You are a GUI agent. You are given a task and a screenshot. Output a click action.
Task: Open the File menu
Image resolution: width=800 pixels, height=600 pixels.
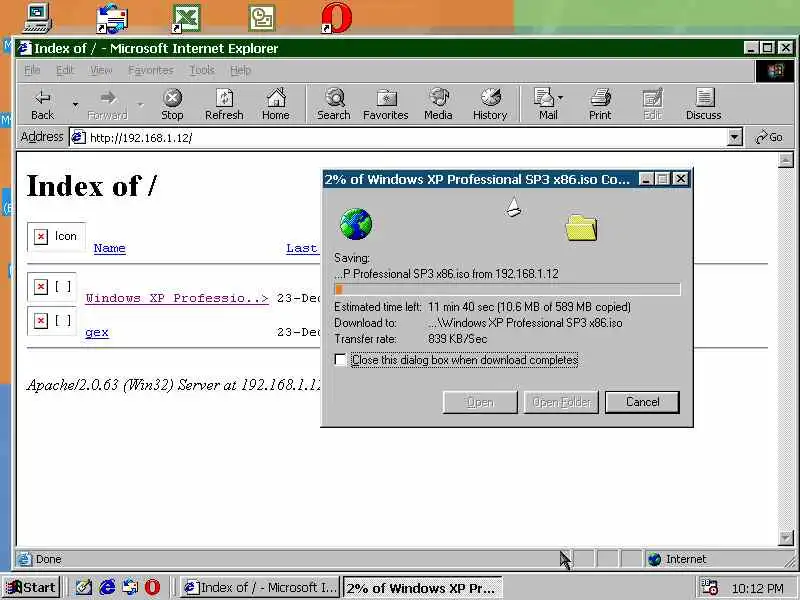32,70
